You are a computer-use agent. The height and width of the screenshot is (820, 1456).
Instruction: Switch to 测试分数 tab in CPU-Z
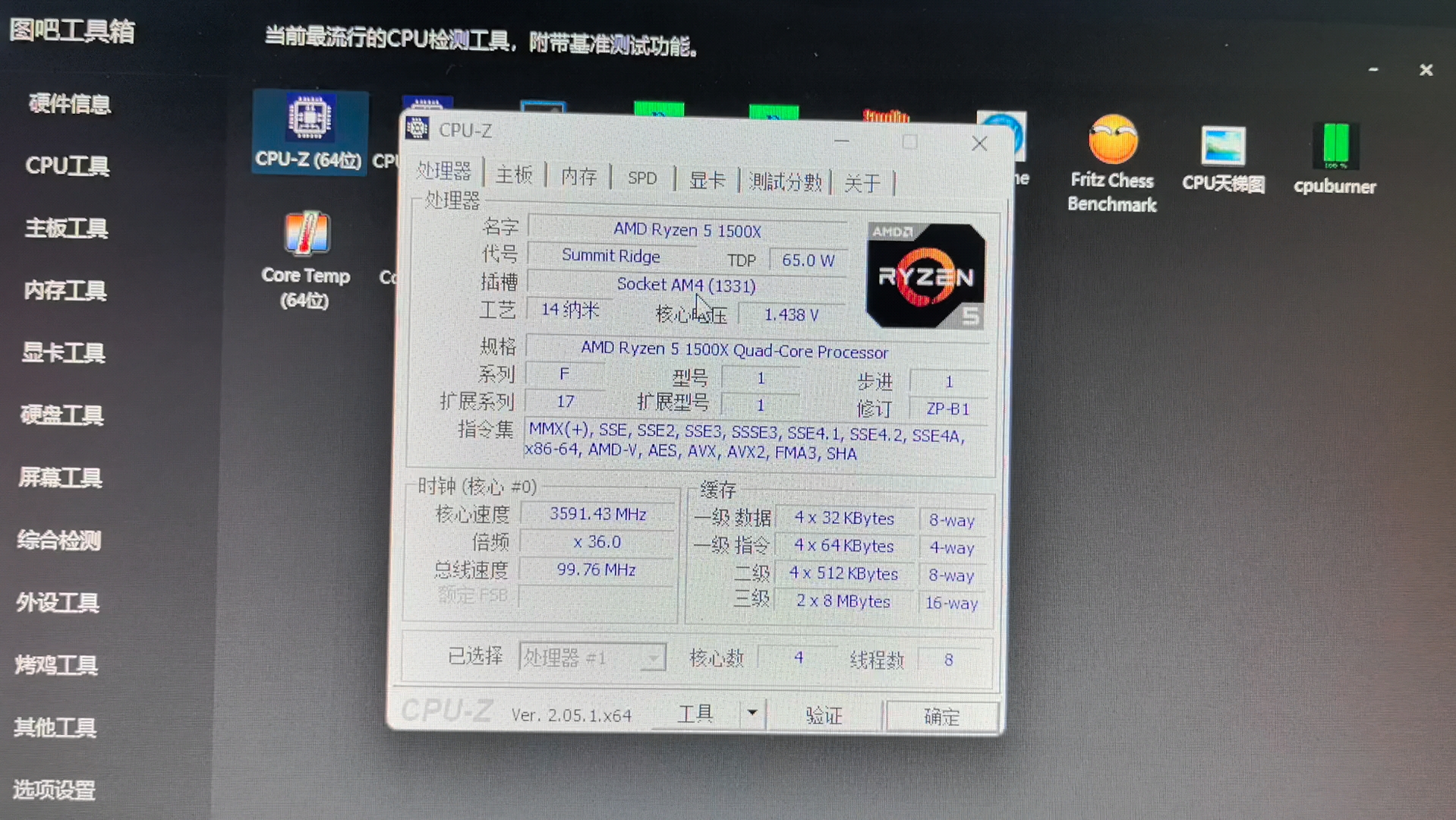click(785, 181)
